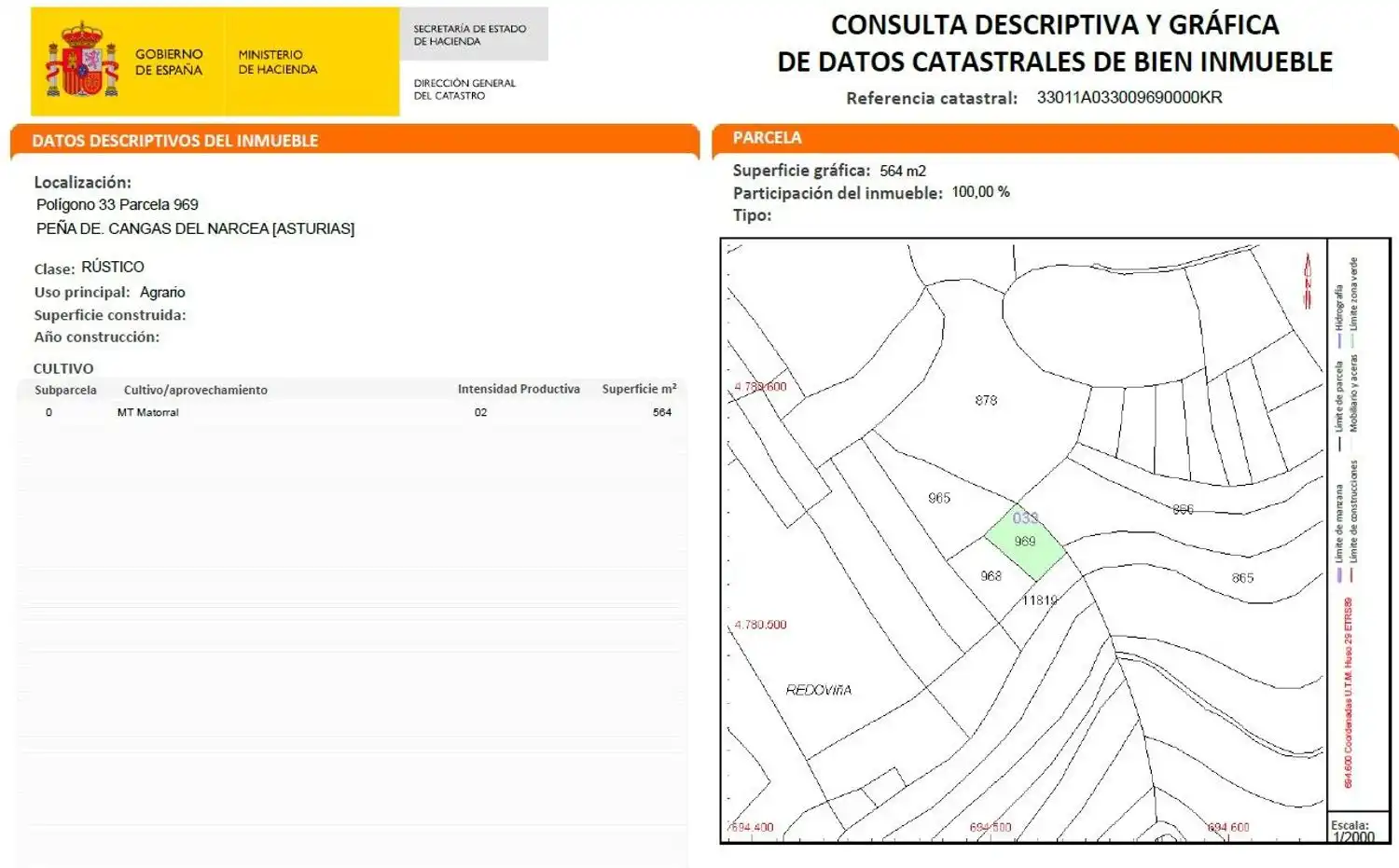Click parcel 865 label on map

coord(1242,578)
